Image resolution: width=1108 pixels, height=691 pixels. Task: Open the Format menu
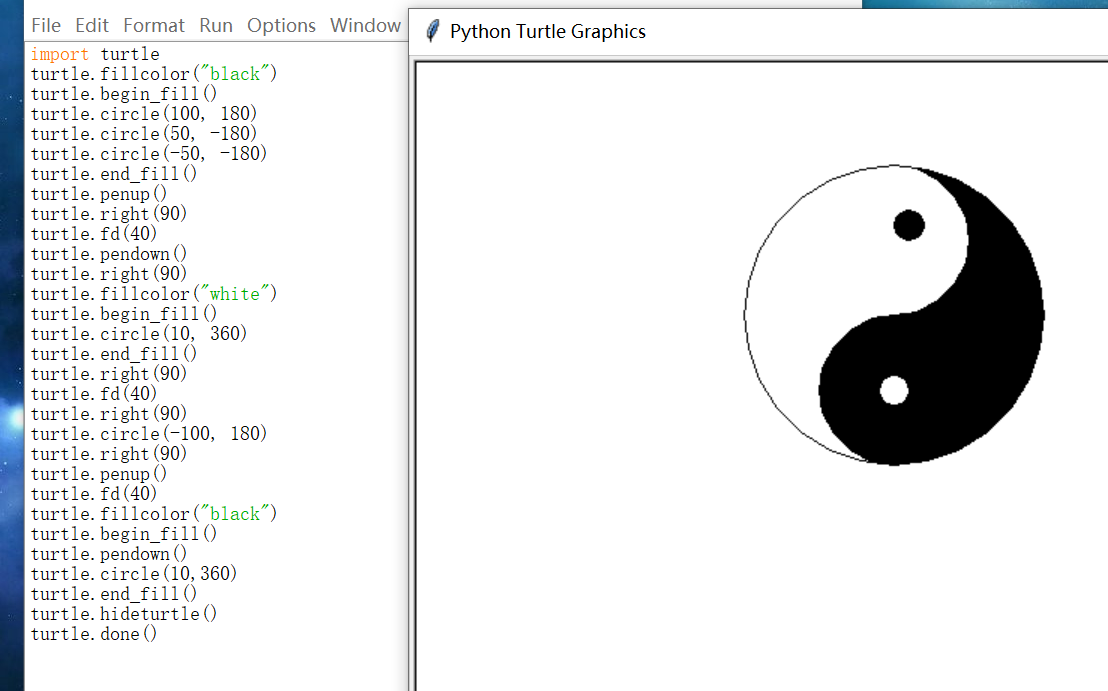[x=154, y=25]
